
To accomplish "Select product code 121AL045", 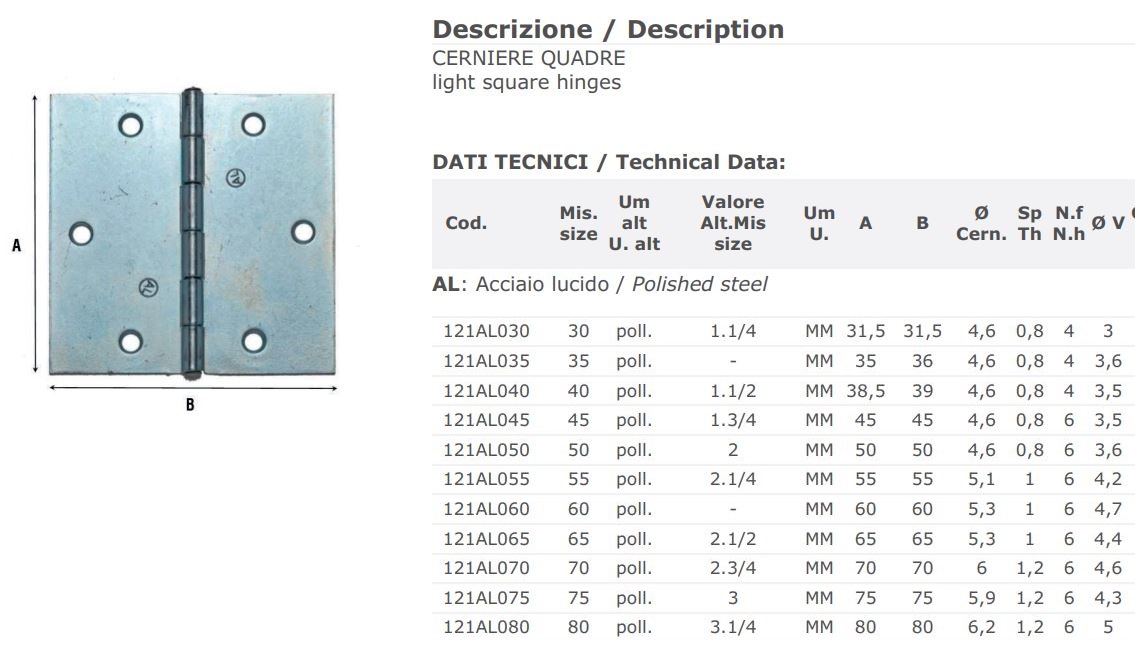I will [486, 420].
